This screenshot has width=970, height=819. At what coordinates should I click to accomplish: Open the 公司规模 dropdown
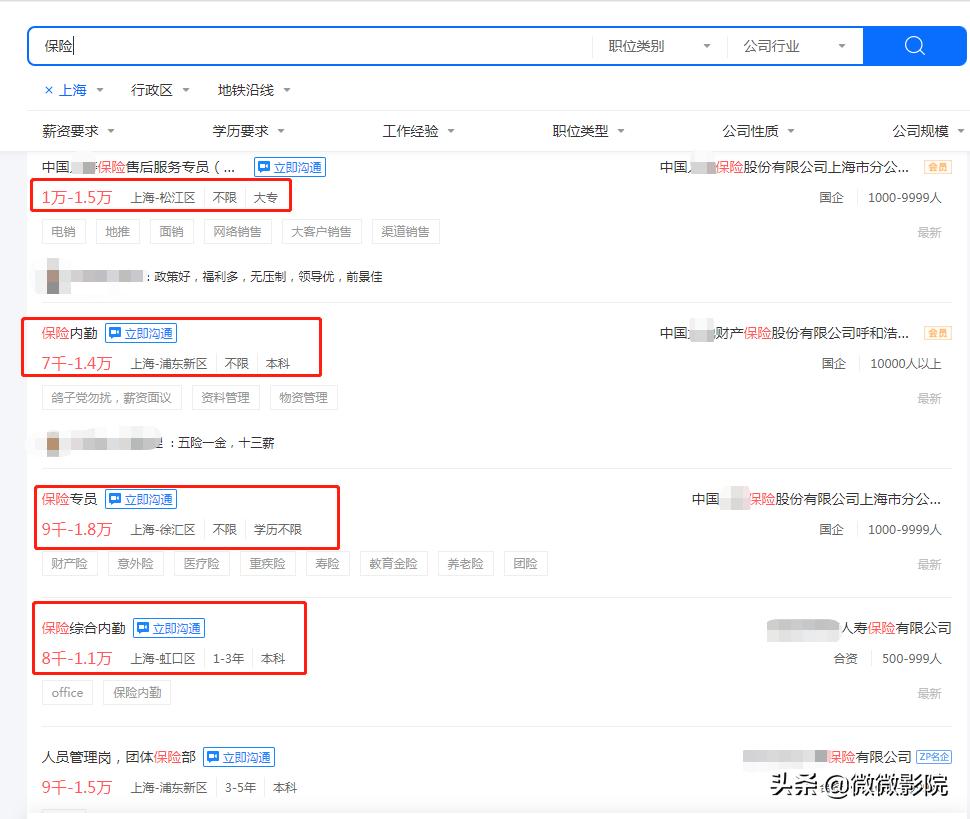click(925, 130)
